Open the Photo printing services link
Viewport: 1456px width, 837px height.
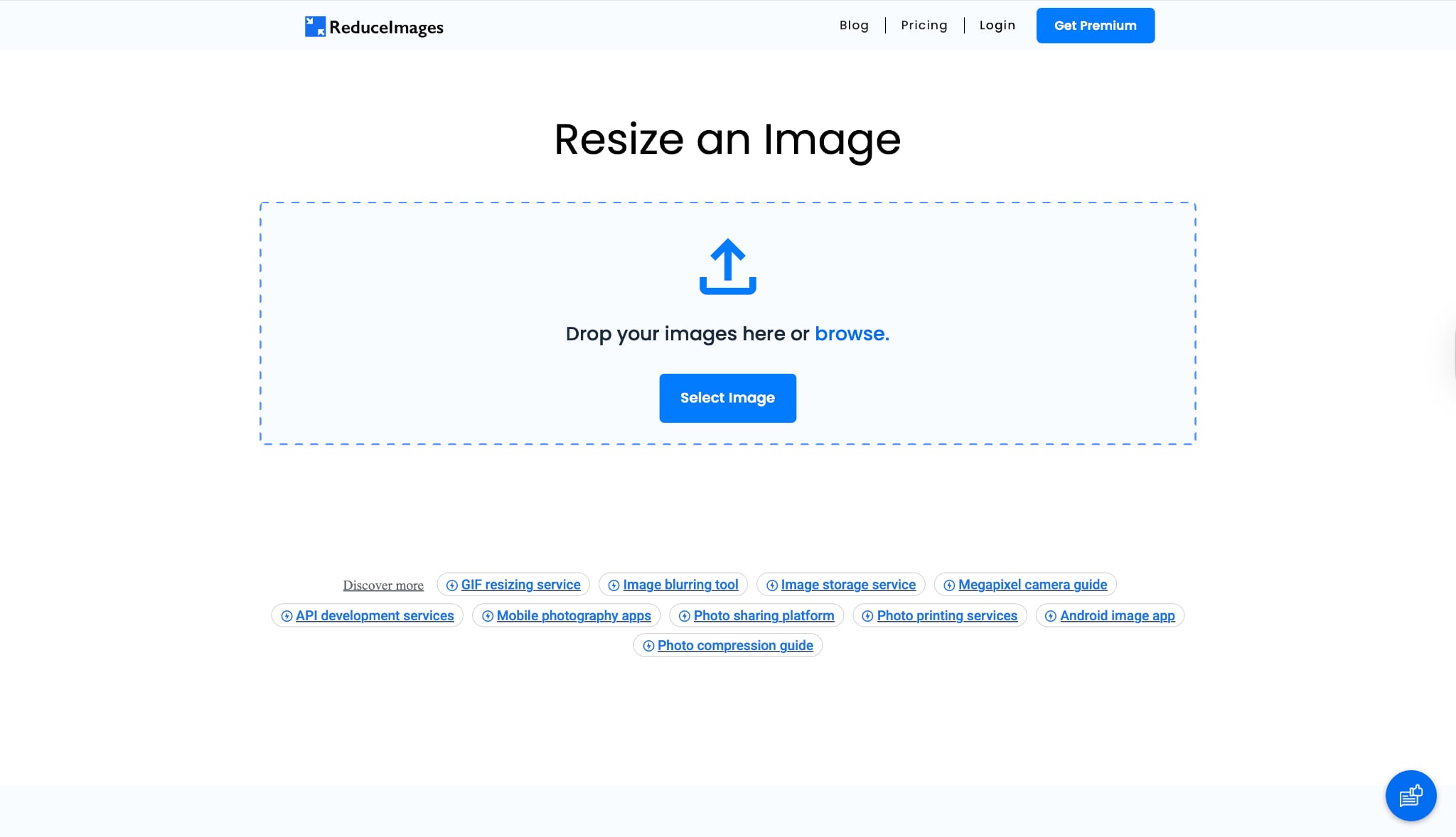(x=948, y=616)
